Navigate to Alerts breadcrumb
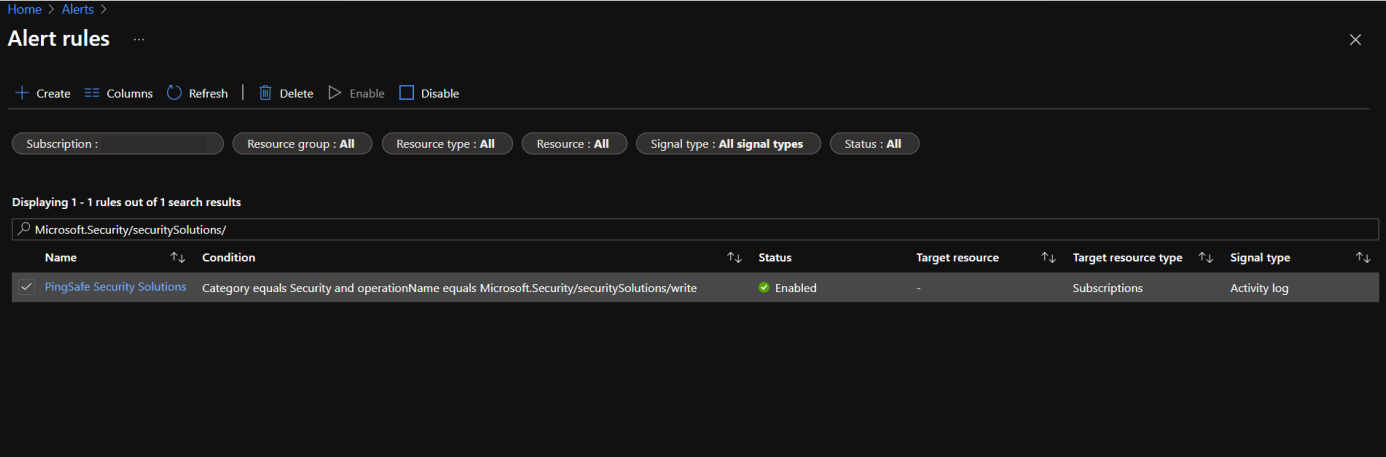This screenshot has height=457, width=1386. 77,9
